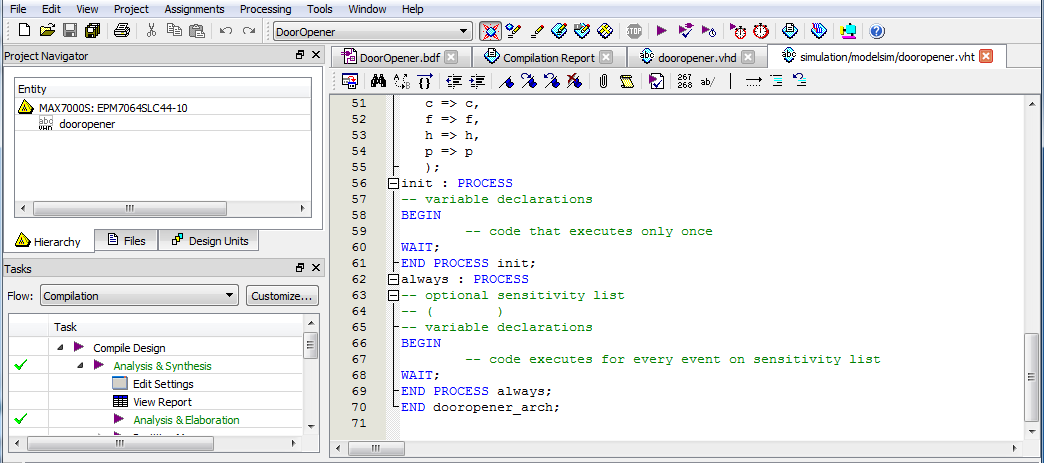The height and width of the screenshot is (463, 1044).
Task: Open the File menu
Action: coord(19,9)
